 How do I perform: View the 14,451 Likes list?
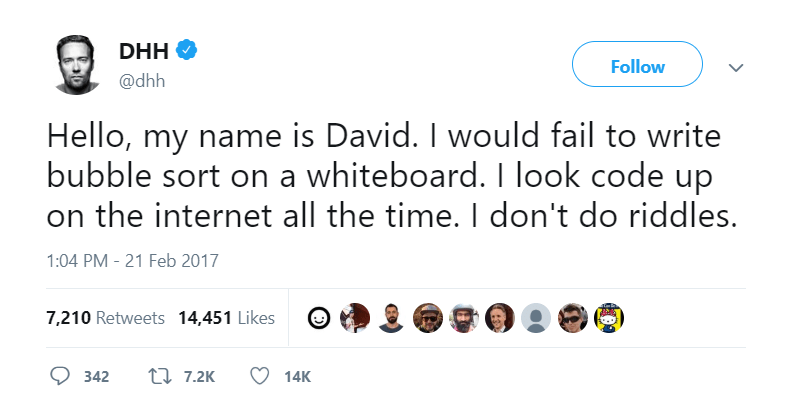click(226, 318)
